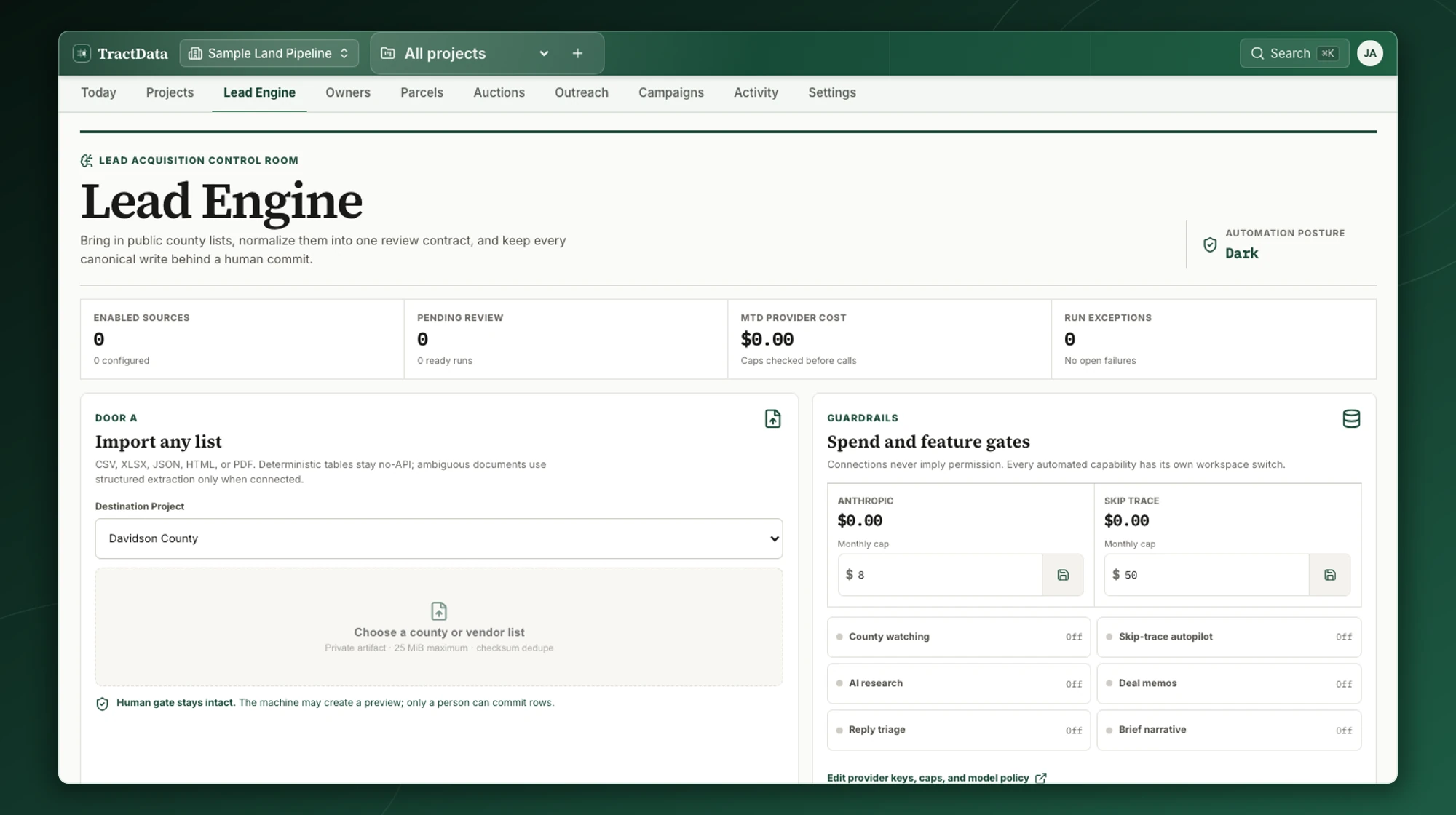
Task: Go to the Outreach tab
Action: [x=581, y=92]
